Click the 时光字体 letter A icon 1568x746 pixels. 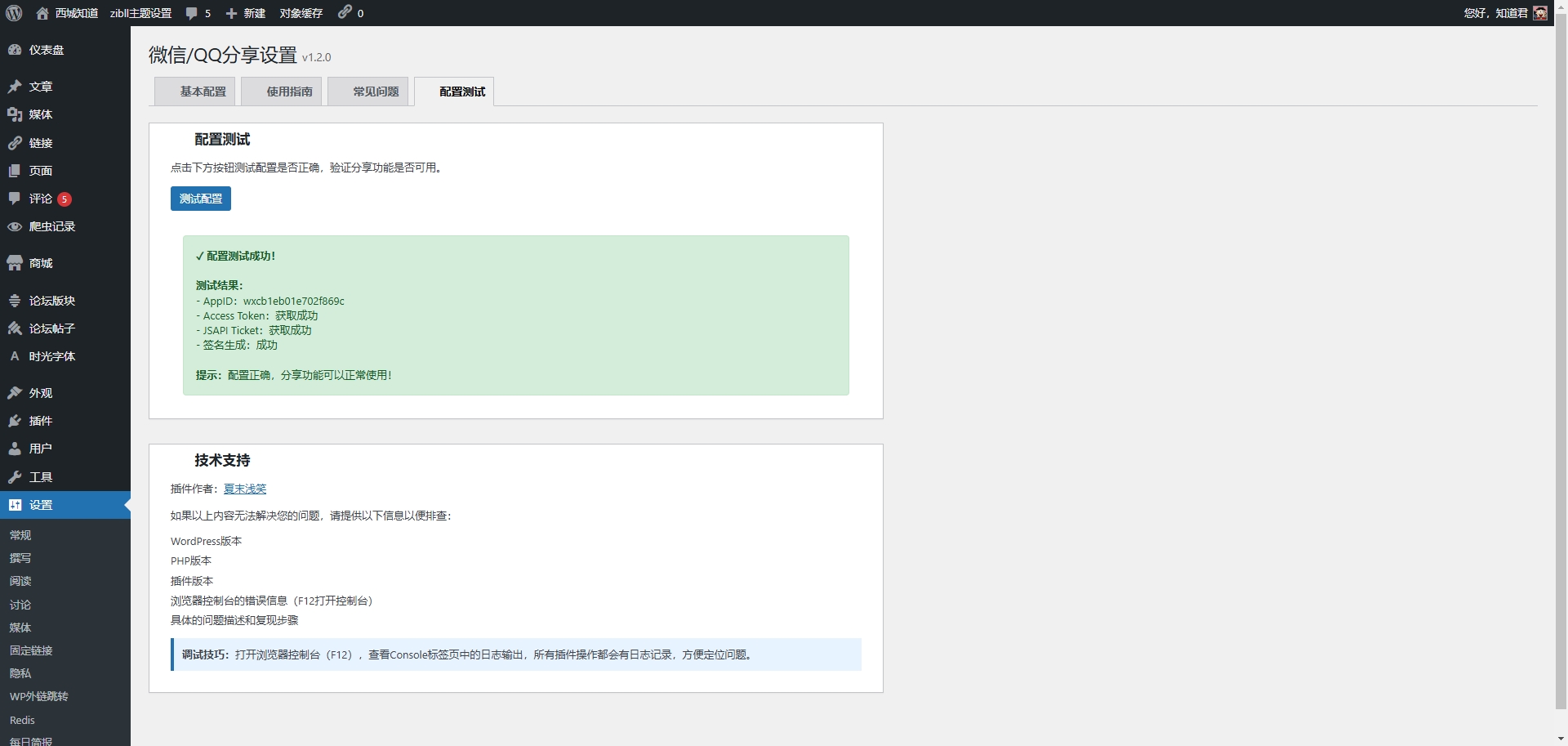(x=15, y=356)
